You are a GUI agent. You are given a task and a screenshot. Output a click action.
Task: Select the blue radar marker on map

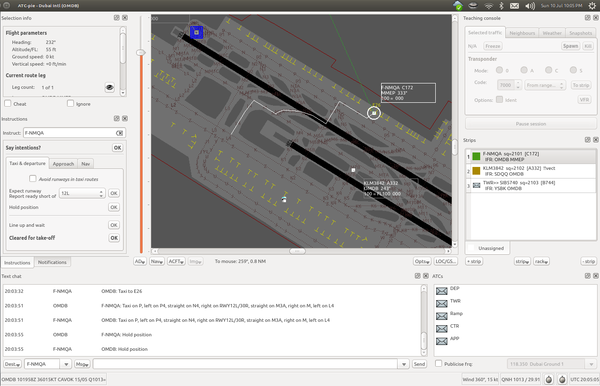[196, 33]
